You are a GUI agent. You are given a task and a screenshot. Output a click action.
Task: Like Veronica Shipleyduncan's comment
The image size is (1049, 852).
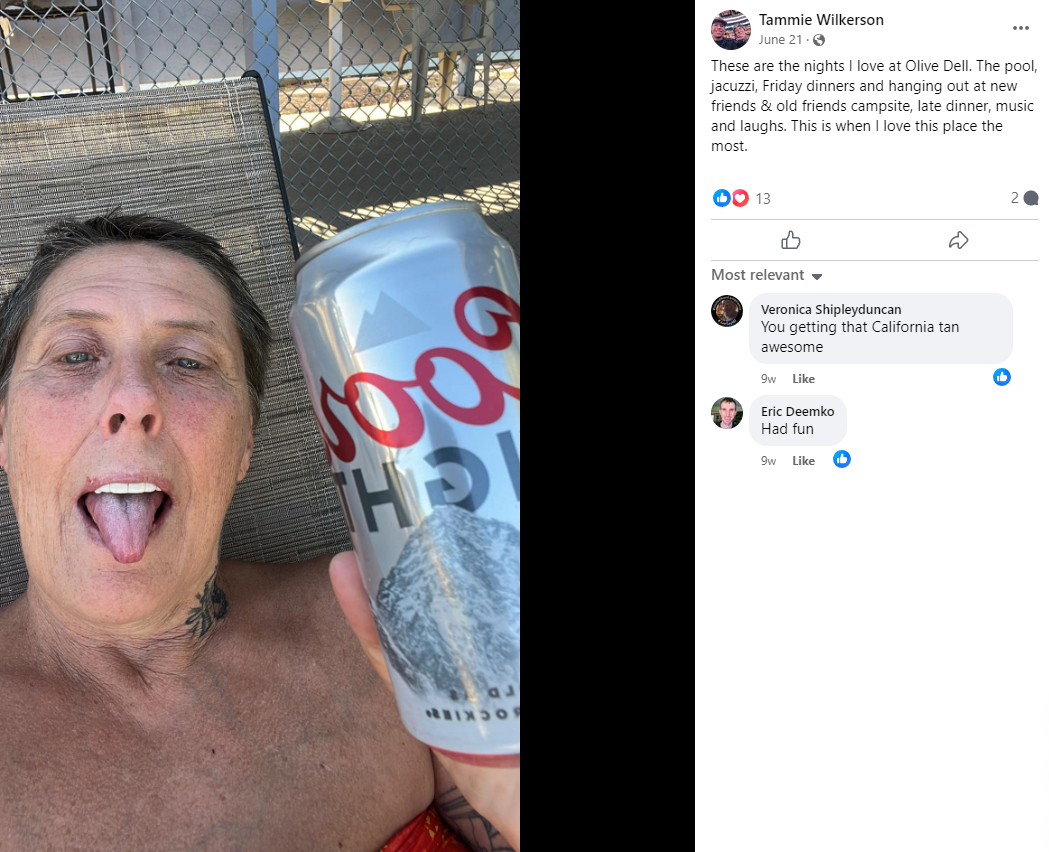click(803, 379)
